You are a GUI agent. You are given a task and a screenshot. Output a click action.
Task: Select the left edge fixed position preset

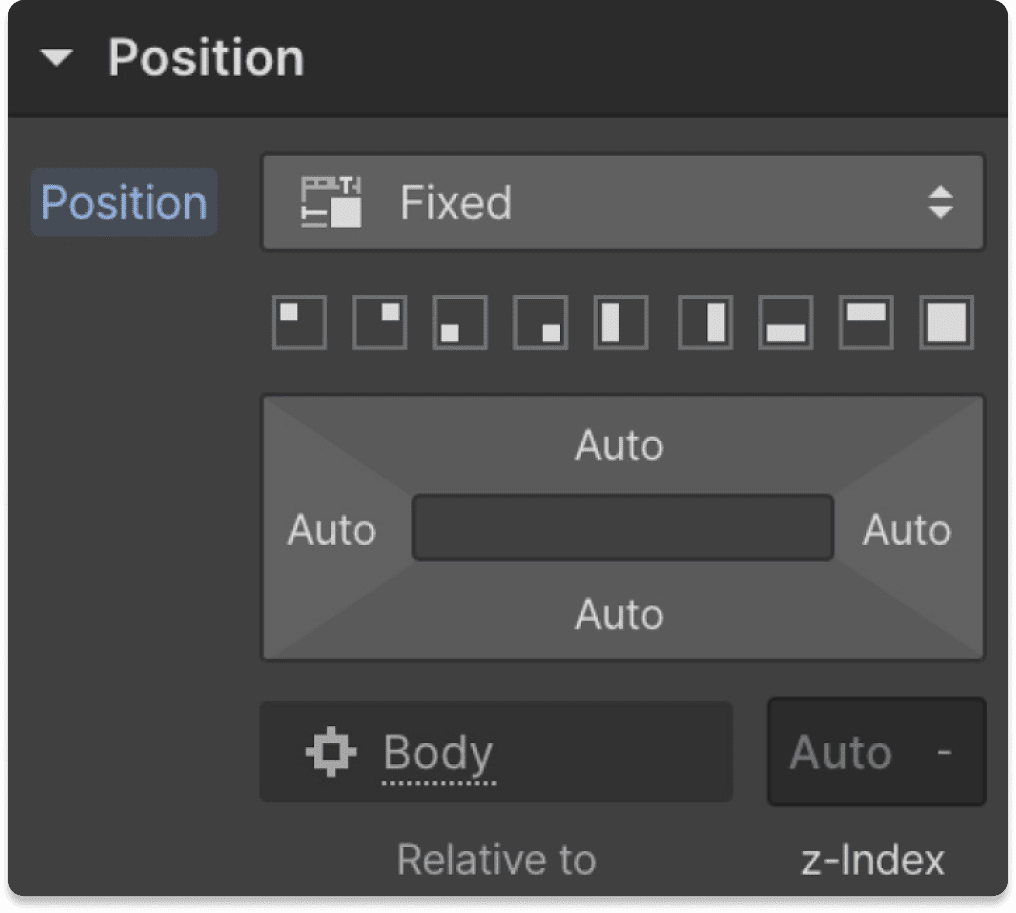pos(619,323)
